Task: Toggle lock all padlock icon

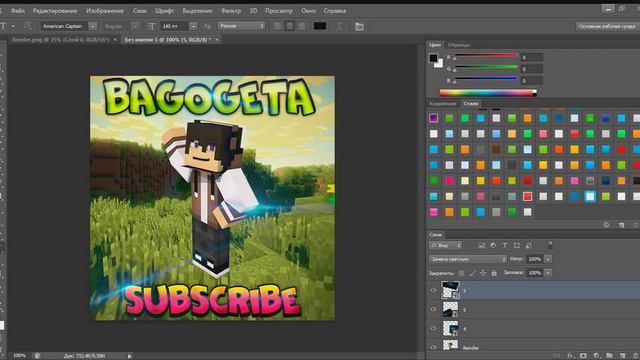Action: click(x=494, y=273)
